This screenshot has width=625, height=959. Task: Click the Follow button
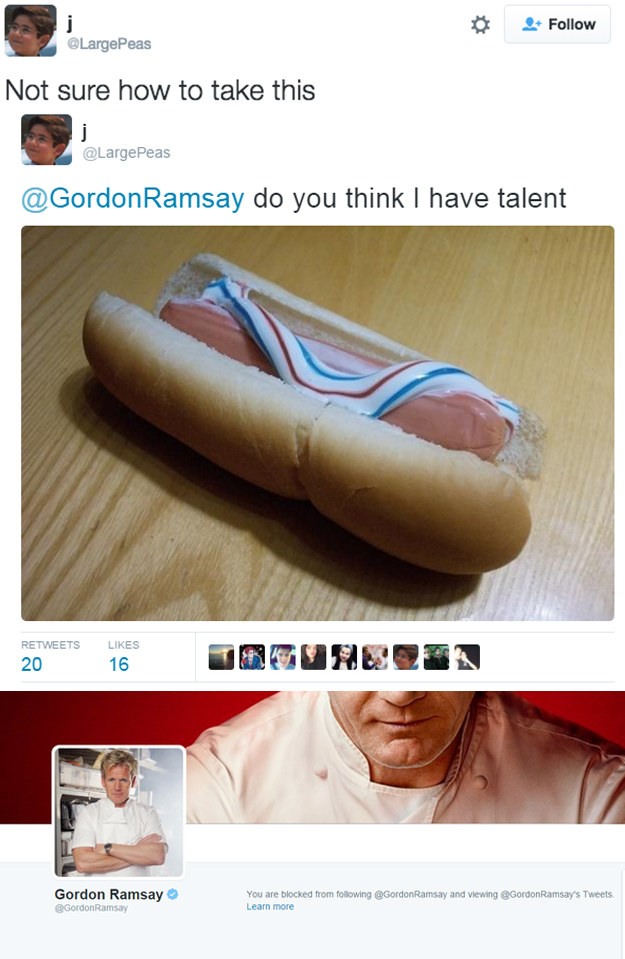click(x=557, y=24)
